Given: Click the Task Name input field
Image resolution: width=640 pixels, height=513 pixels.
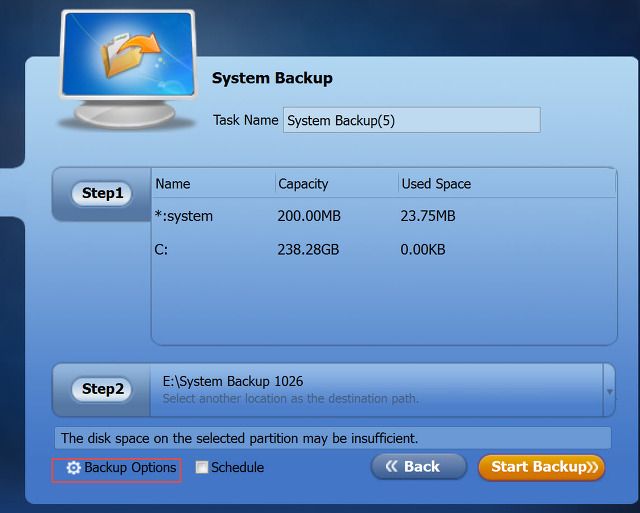Looking at the screenshot, I should 412,120.
